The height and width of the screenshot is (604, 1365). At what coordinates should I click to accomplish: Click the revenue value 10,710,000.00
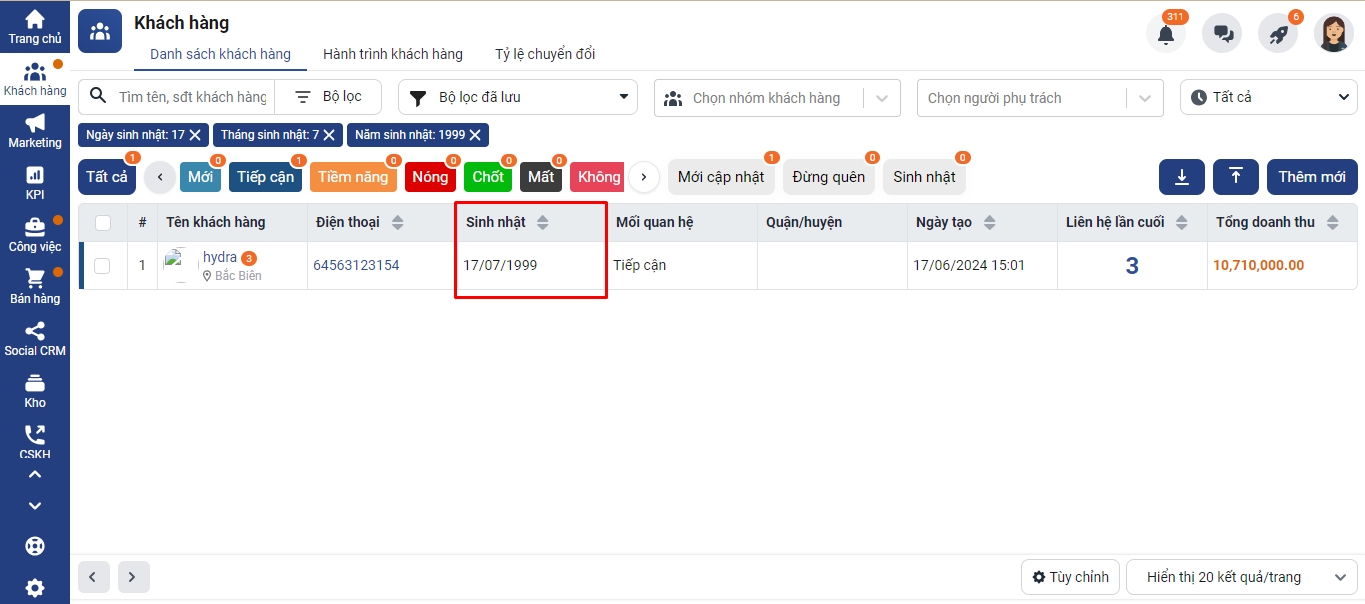(x=1259, y=266)
